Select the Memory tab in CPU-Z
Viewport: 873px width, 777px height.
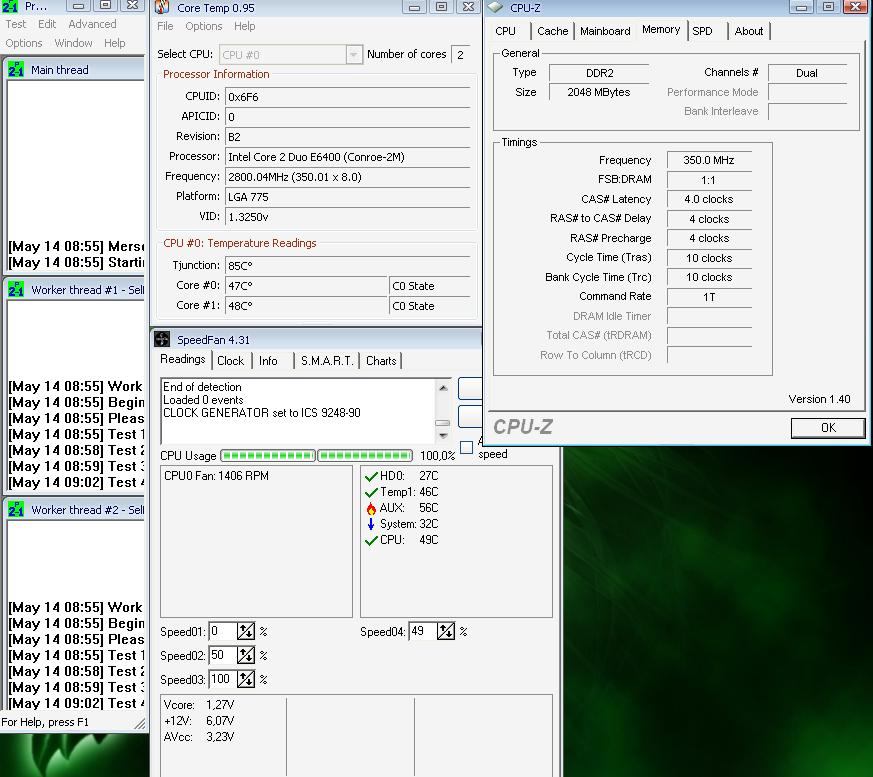click(x=661, y=29)
